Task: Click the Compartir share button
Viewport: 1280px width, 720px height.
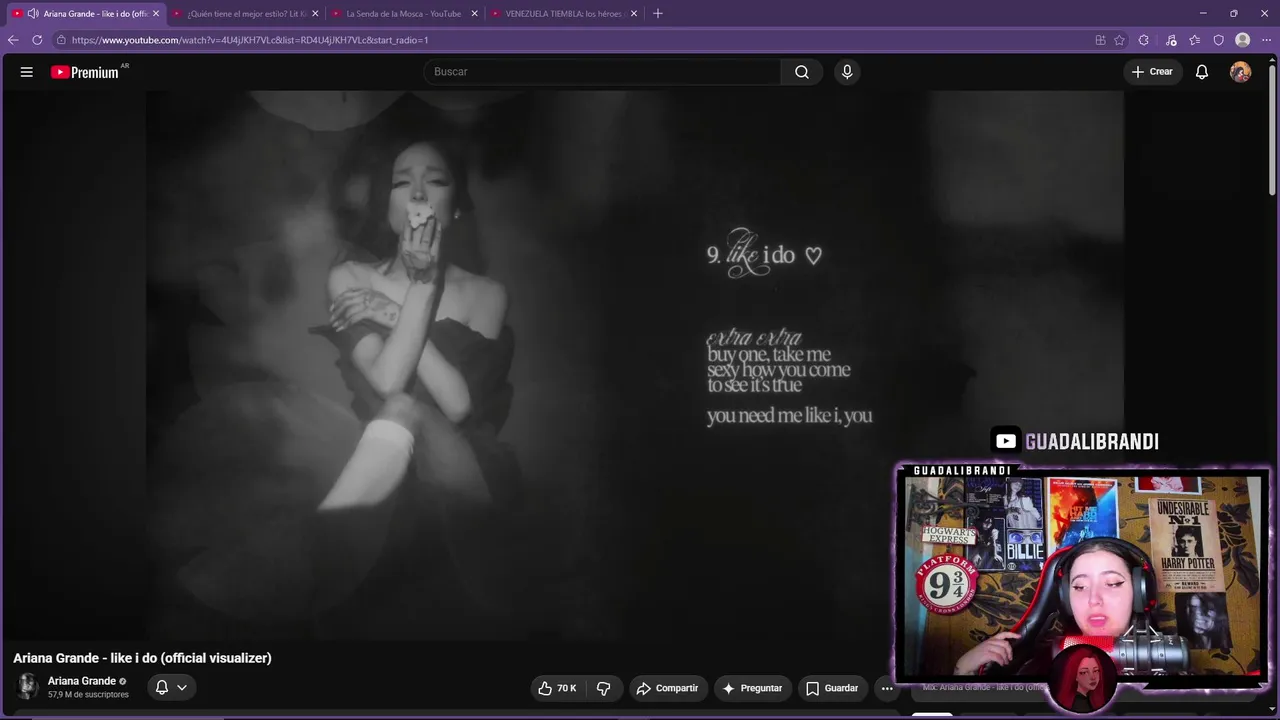Action: tap(667, 688)
